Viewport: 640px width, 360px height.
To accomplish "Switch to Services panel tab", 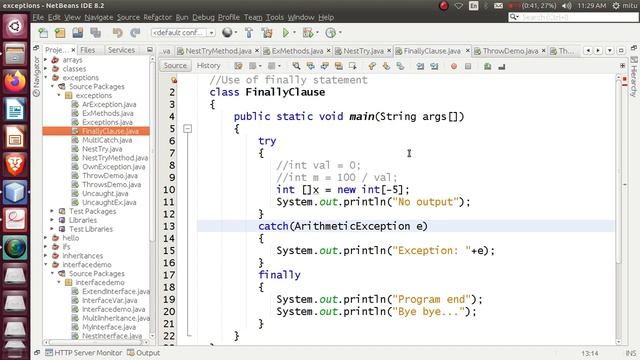I will pyautogui.click(x=121, y=50).
